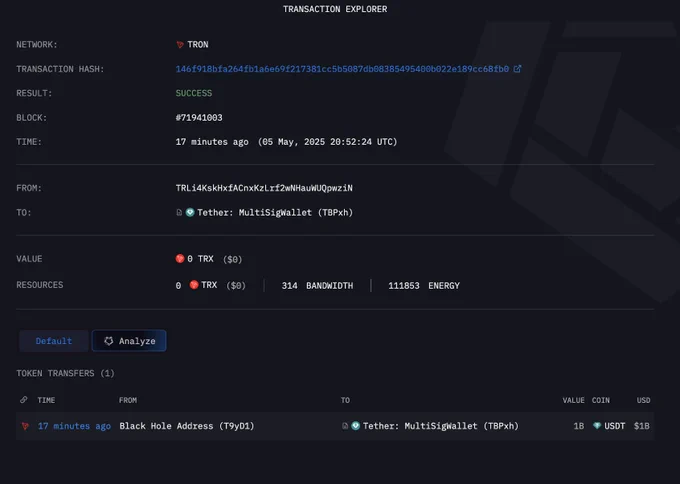The height and width of the screenshot is (484, 680).
Task: Open the FROM address TRLi4KskHxfACnxKzLrf2wNHauWUQpwziN
Action: (x=264, y=188)
